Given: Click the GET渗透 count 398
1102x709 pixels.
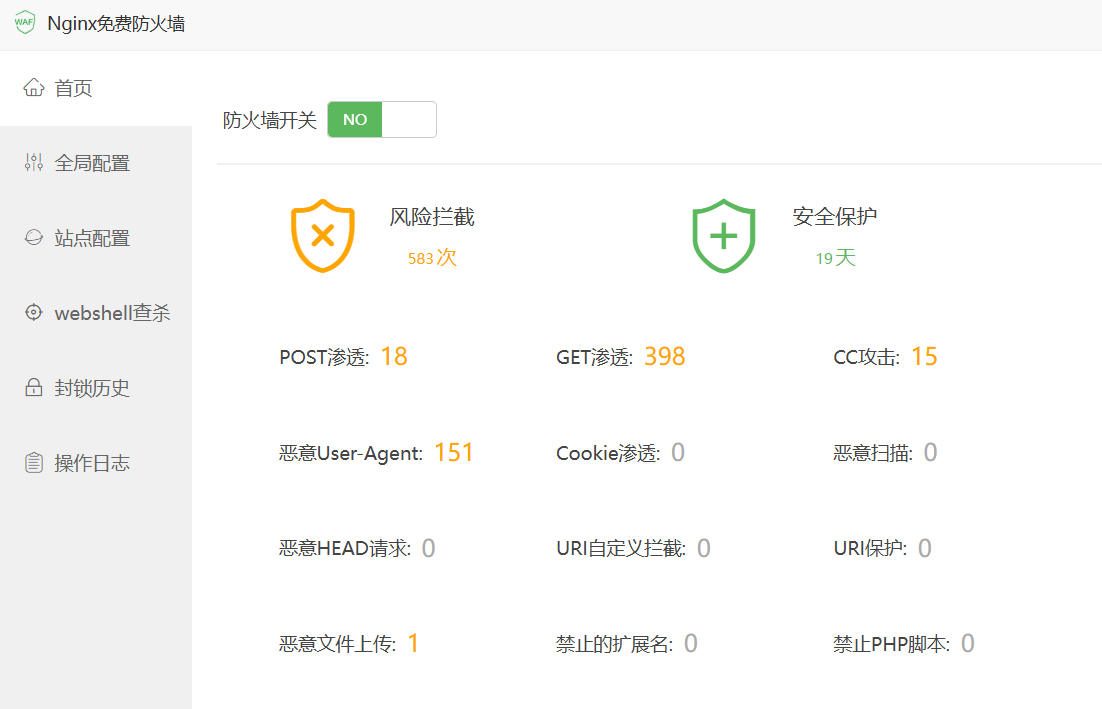Looking at the screenshot, I should (x=664, y=357).
